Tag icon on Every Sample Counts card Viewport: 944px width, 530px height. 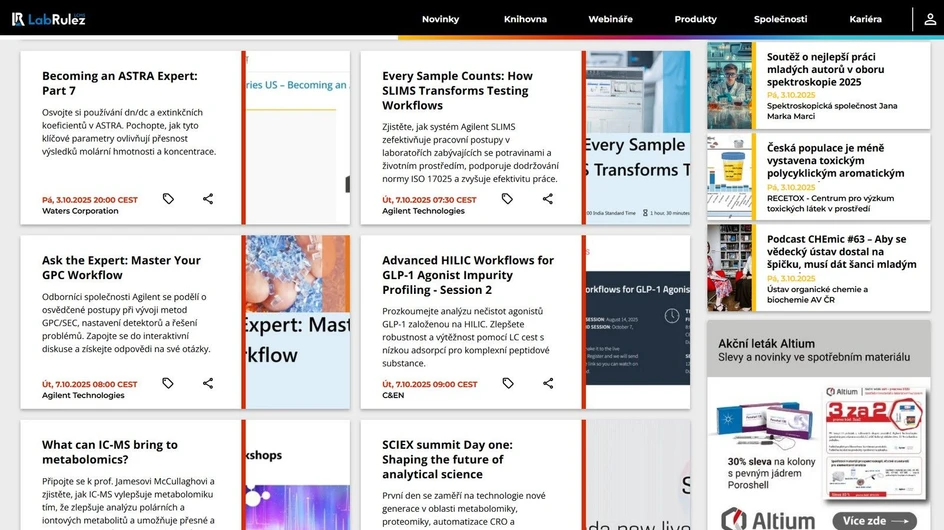(508, 199)
